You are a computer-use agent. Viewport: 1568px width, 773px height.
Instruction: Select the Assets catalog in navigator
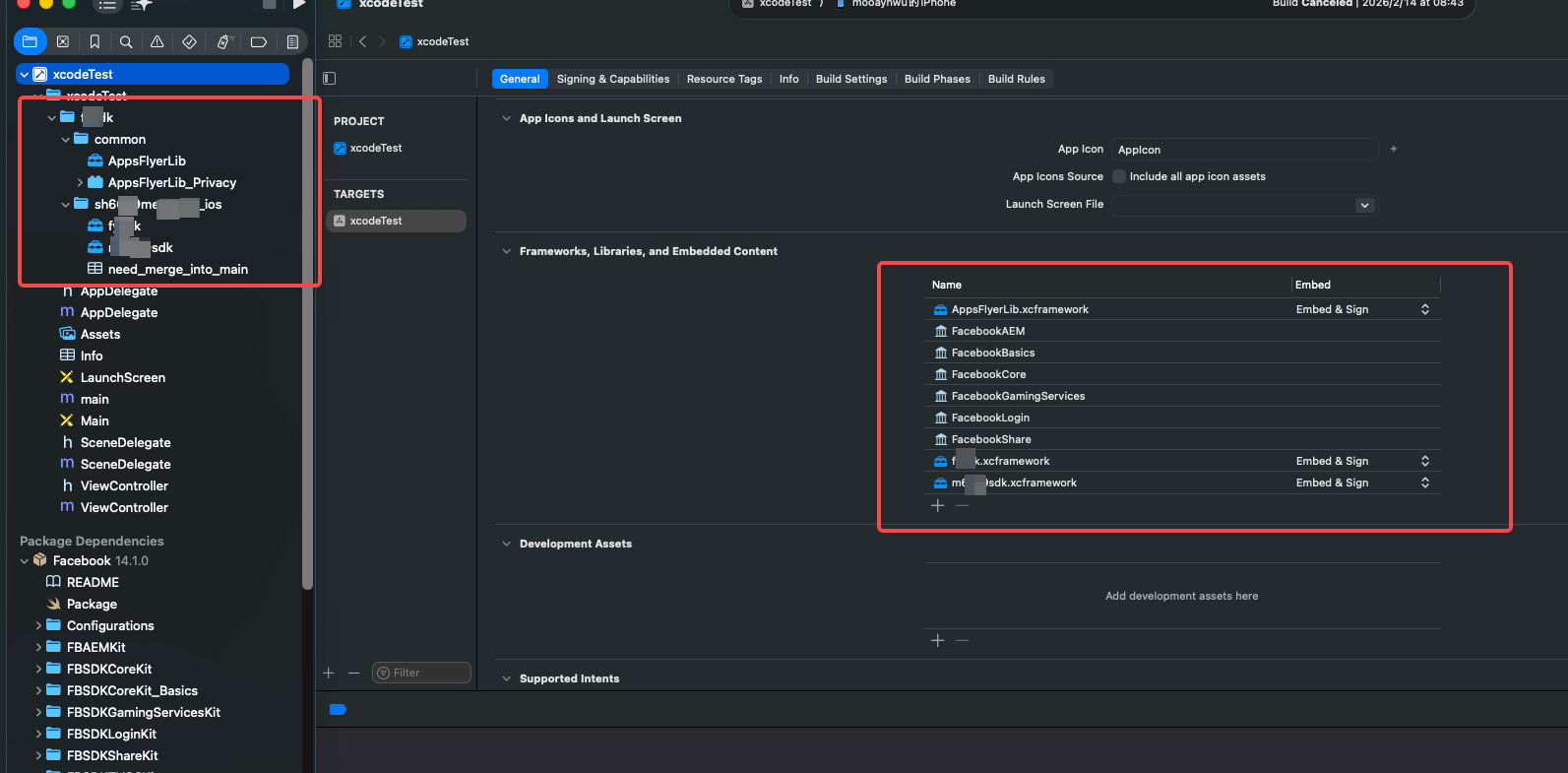100,335
